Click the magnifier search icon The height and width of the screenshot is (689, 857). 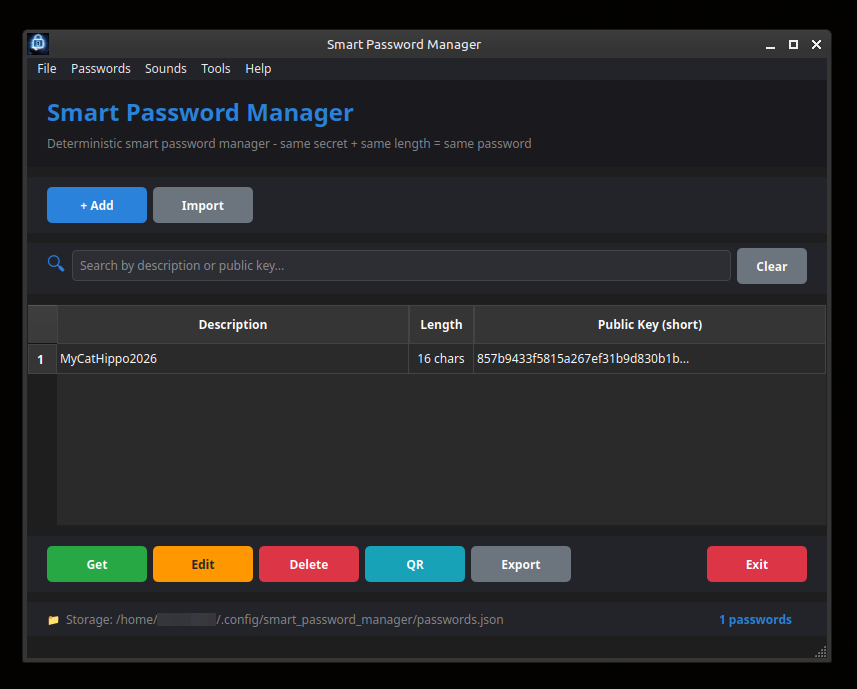click(x=56, y=263)
